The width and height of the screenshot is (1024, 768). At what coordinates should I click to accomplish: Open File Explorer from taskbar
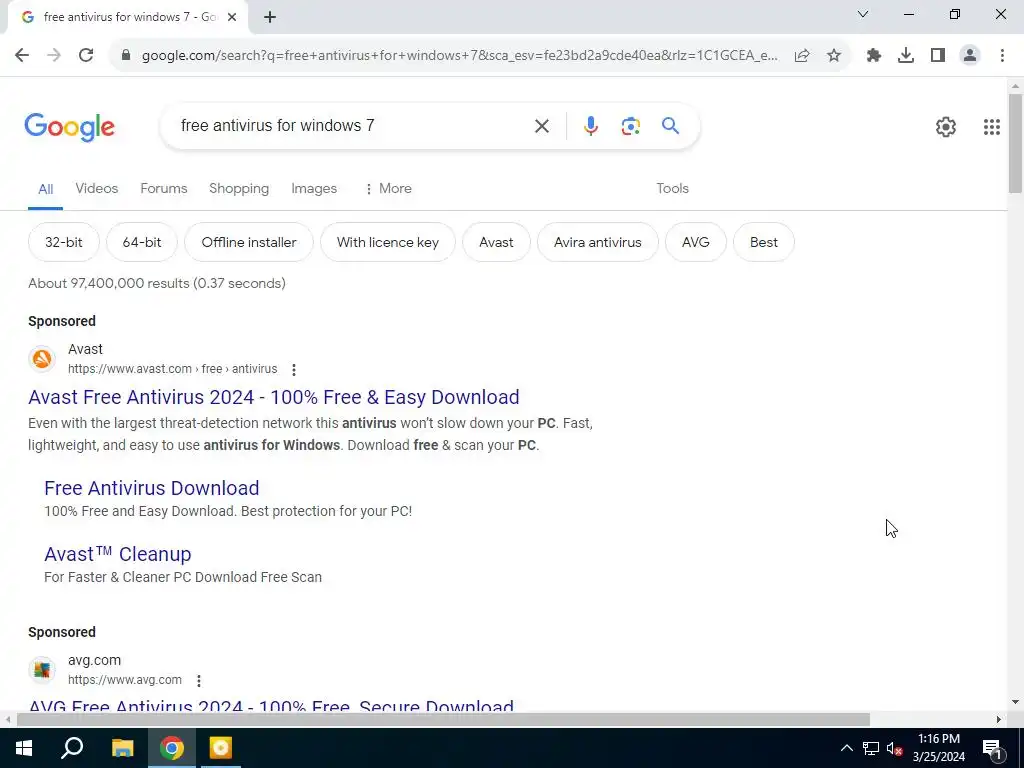pos(122,748)
